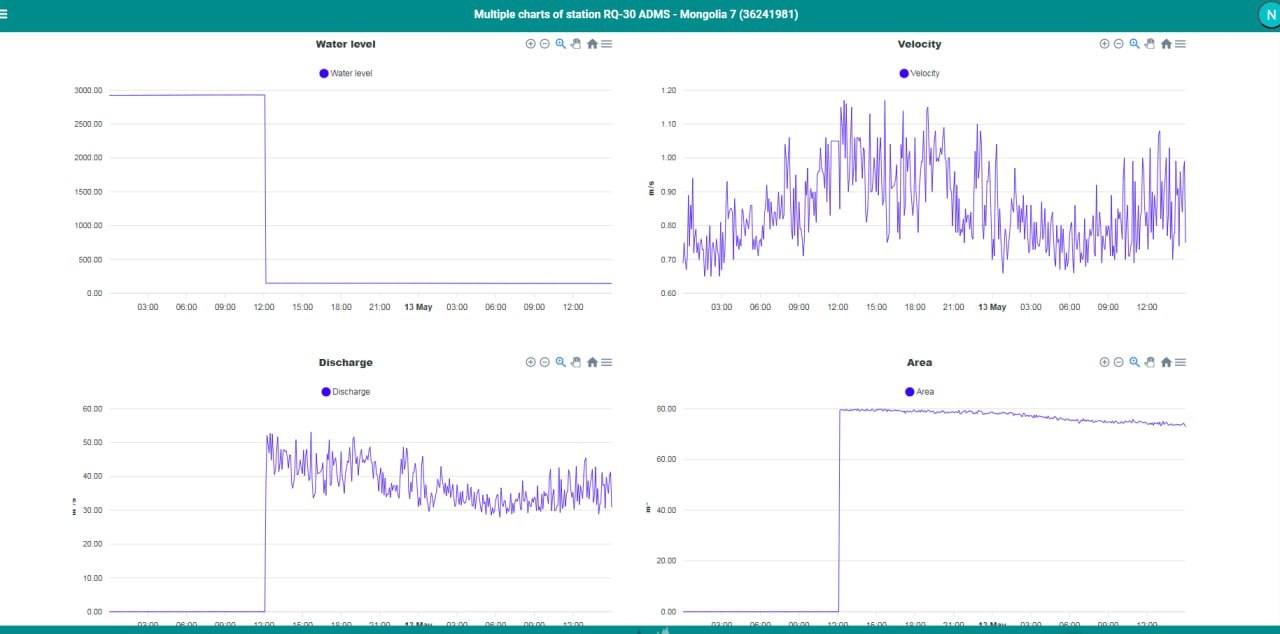Toggle the Velocity series legend
The height and width of the screenshot is (634, 1280).
click(920, 73)
